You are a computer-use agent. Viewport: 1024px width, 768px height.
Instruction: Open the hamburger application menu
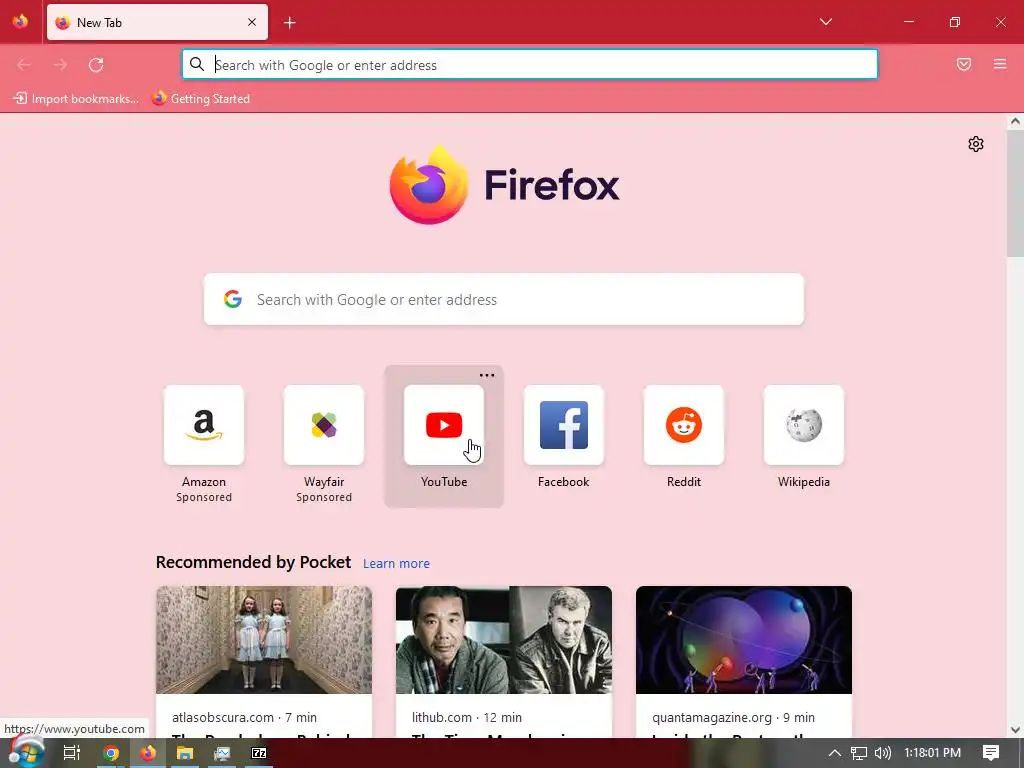(1000, 64)
